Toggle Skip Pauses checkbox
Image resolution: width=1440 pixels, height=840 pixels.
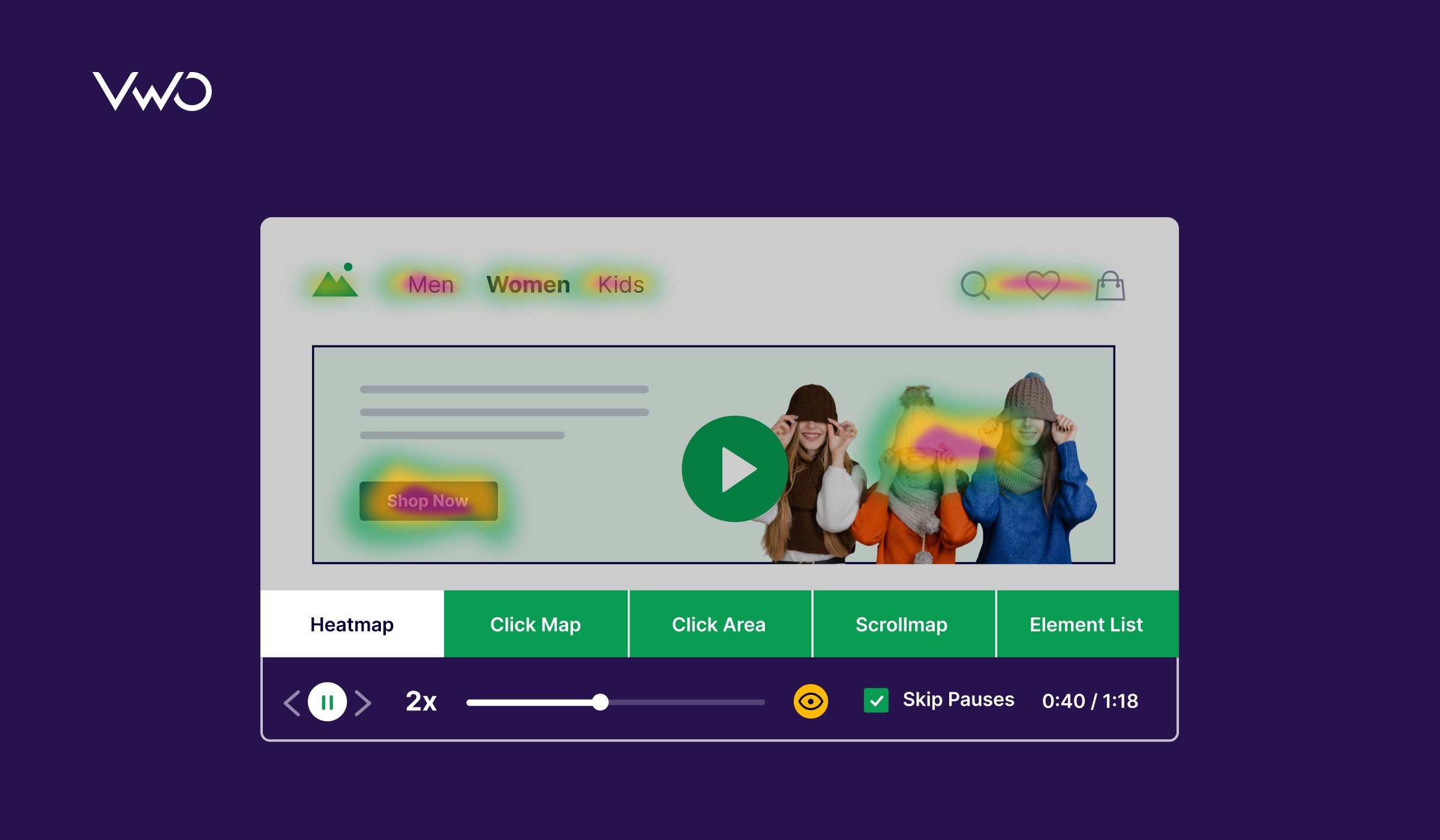tap(875, 700)
